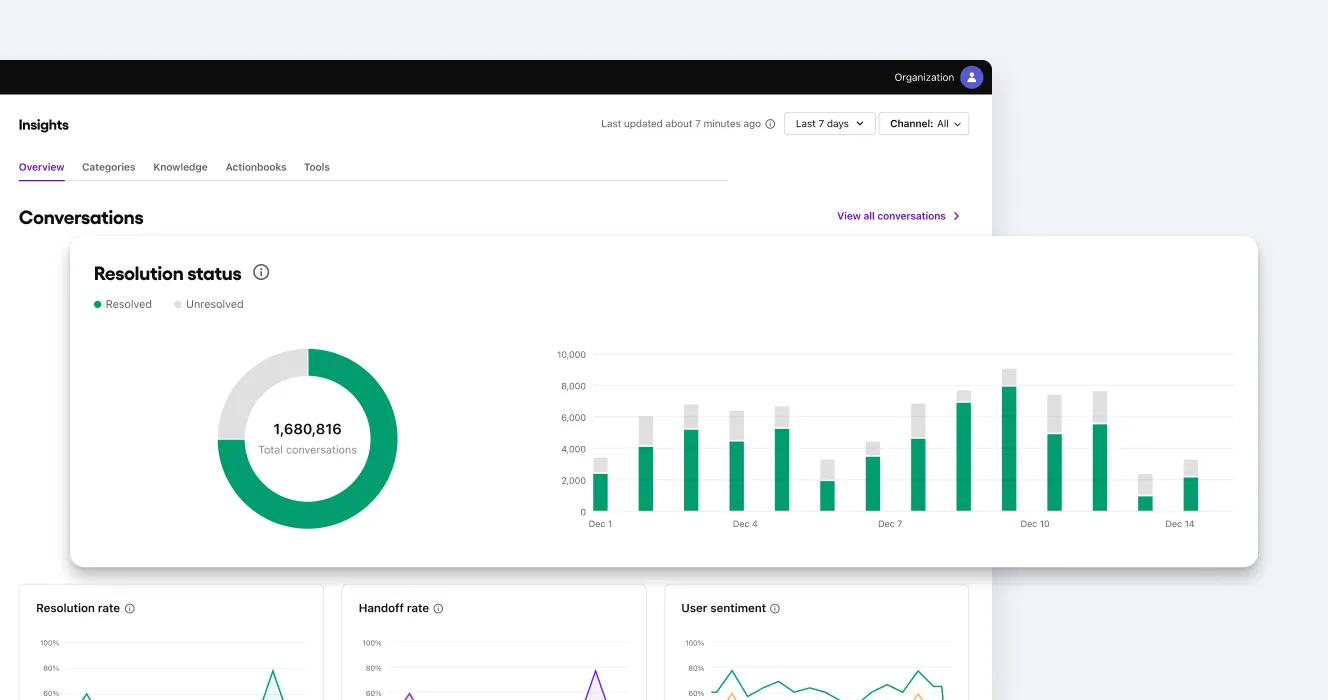Click the Total conversations label in donut

[x=307, y=450]
